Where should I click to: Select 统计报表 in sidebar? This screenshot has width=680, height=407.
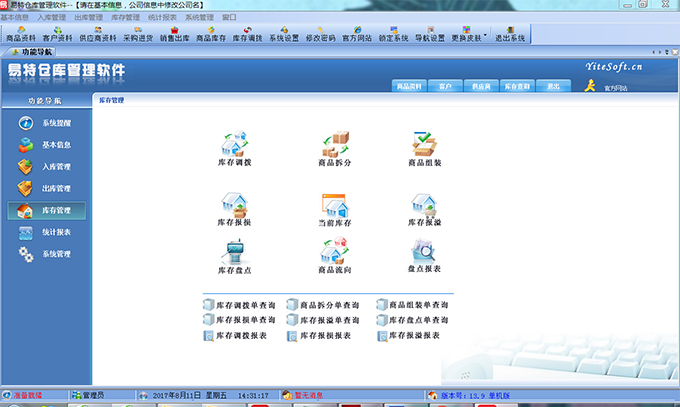[45, 232]
